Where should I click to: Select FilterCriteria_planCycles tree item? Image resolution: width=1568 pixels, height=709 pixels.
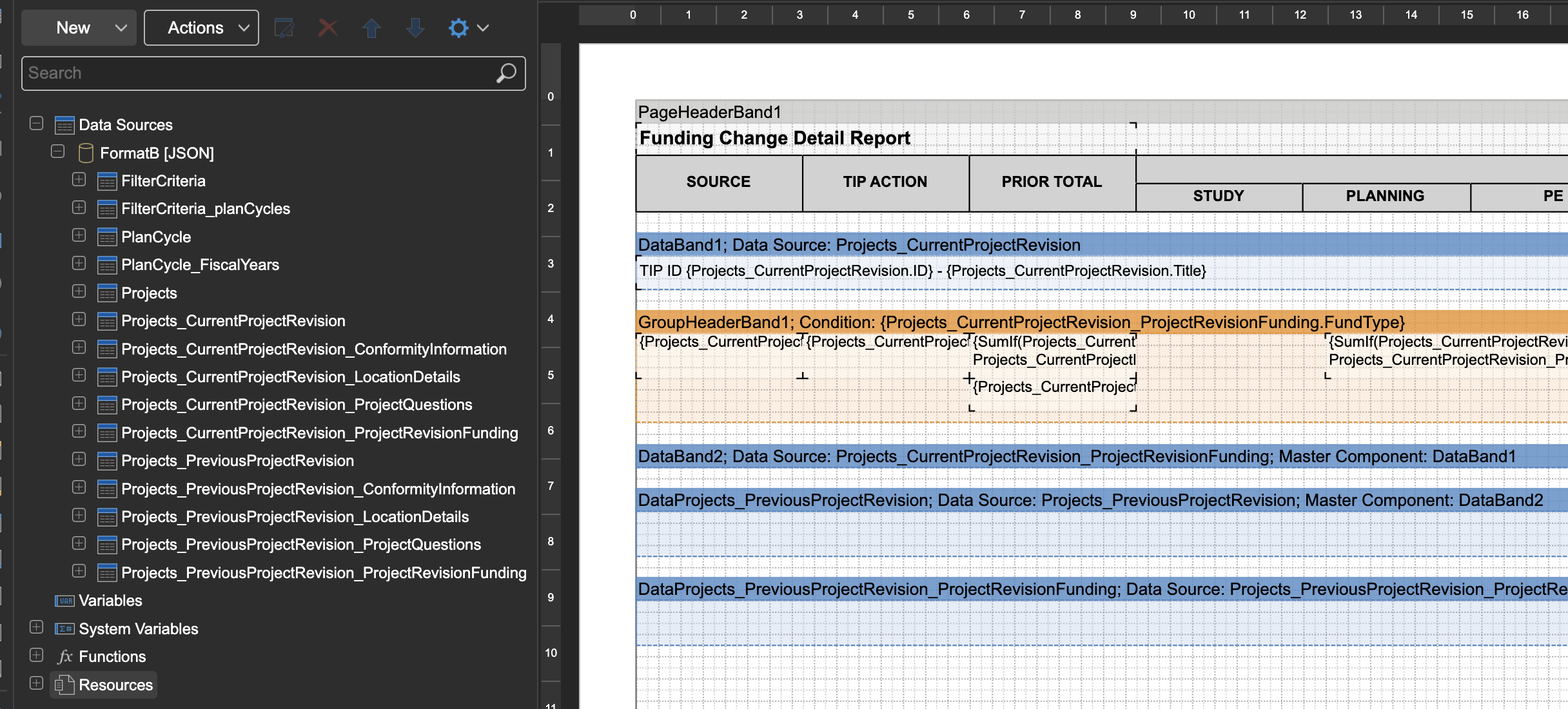(206, 209)
